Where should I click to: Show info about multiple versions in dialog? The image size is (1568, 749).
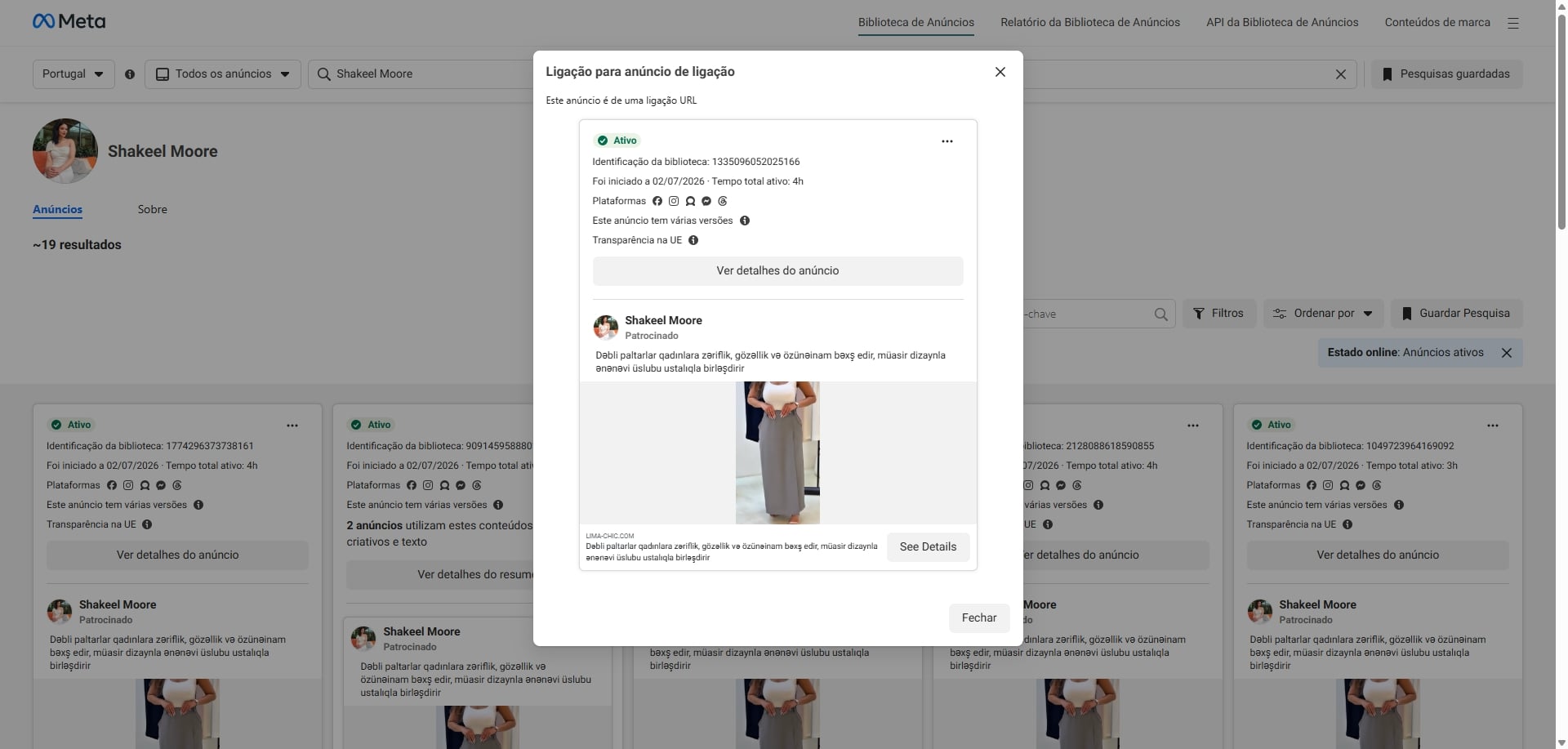745,221
